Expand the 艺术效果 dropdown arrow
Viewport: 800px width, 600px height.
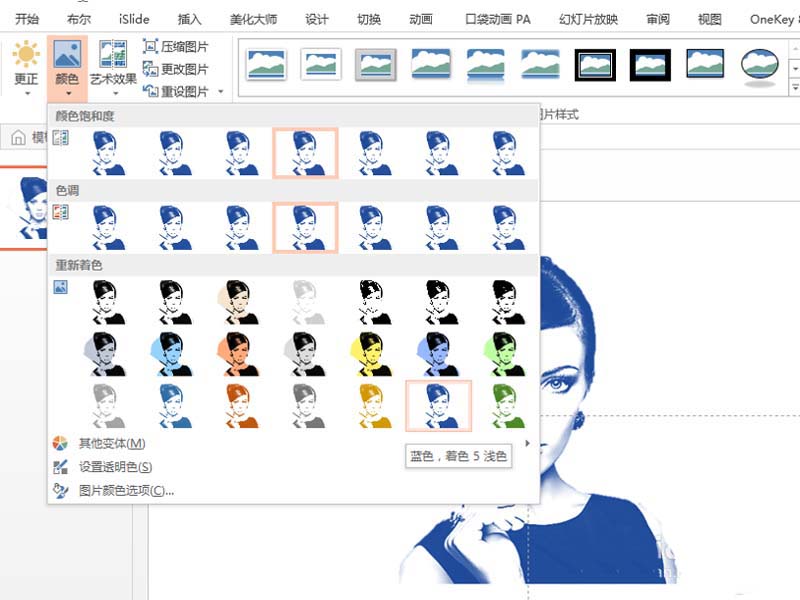(115, 93)
